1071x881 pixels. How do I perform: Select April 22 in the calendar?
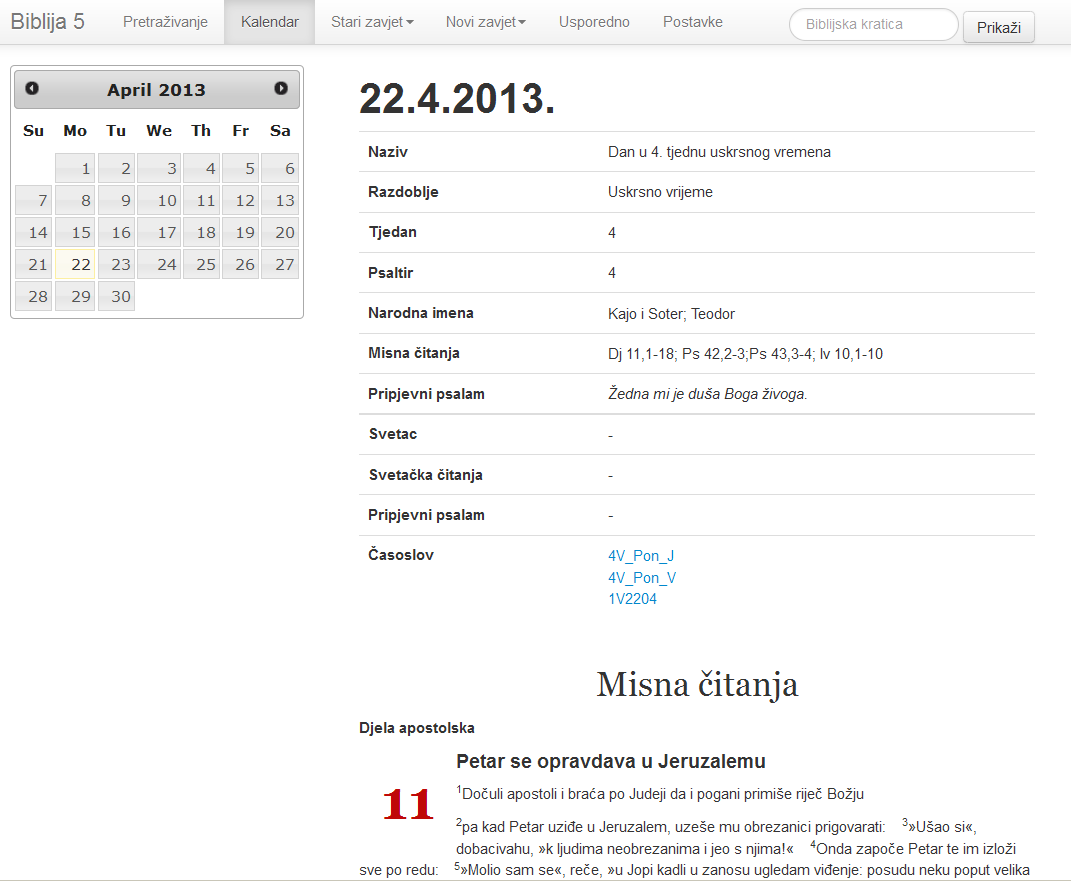point(76,265)
